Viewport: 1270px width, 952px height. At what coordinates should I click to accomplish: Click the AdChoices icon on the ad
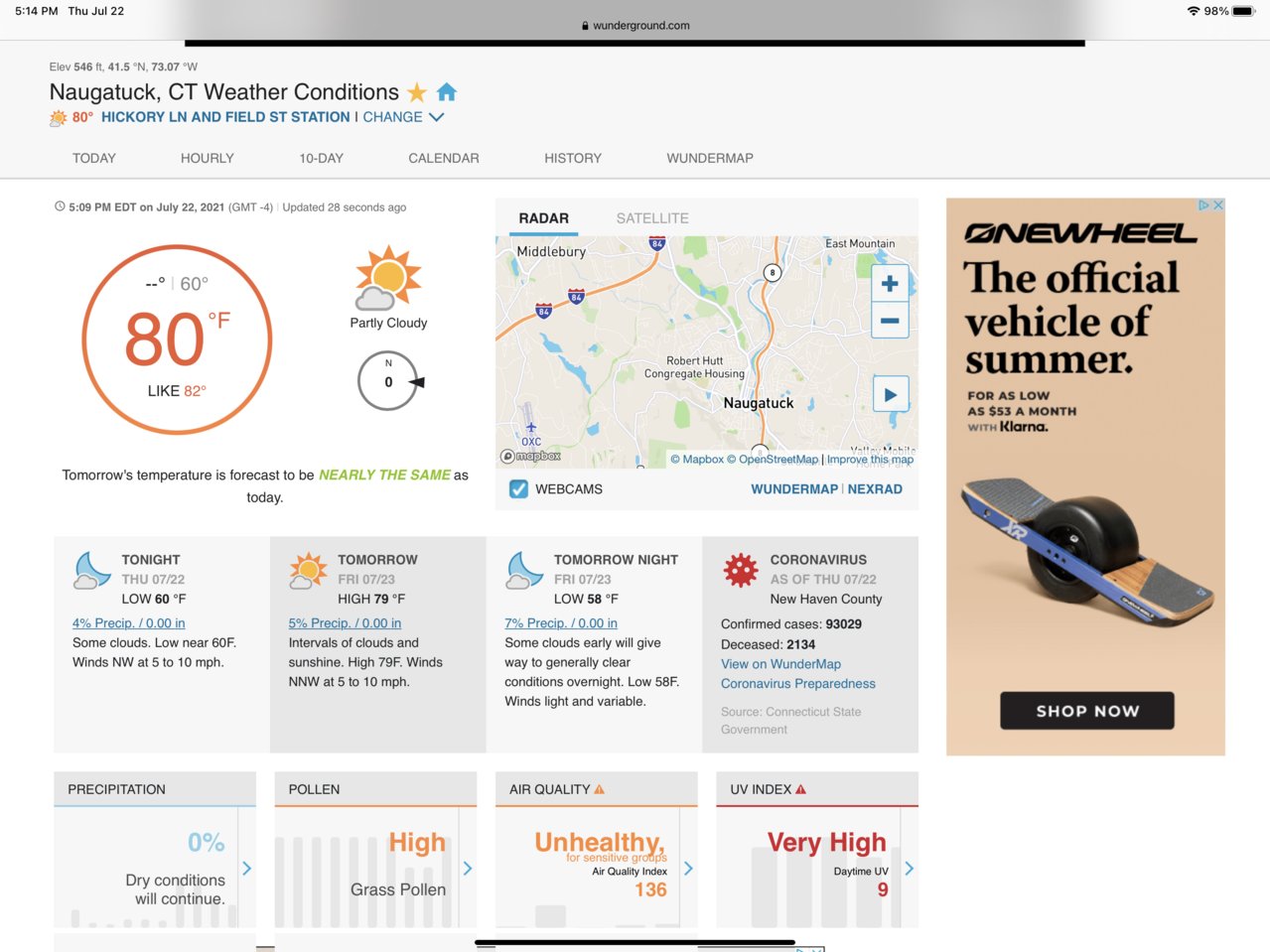(x=1203, y=205)
